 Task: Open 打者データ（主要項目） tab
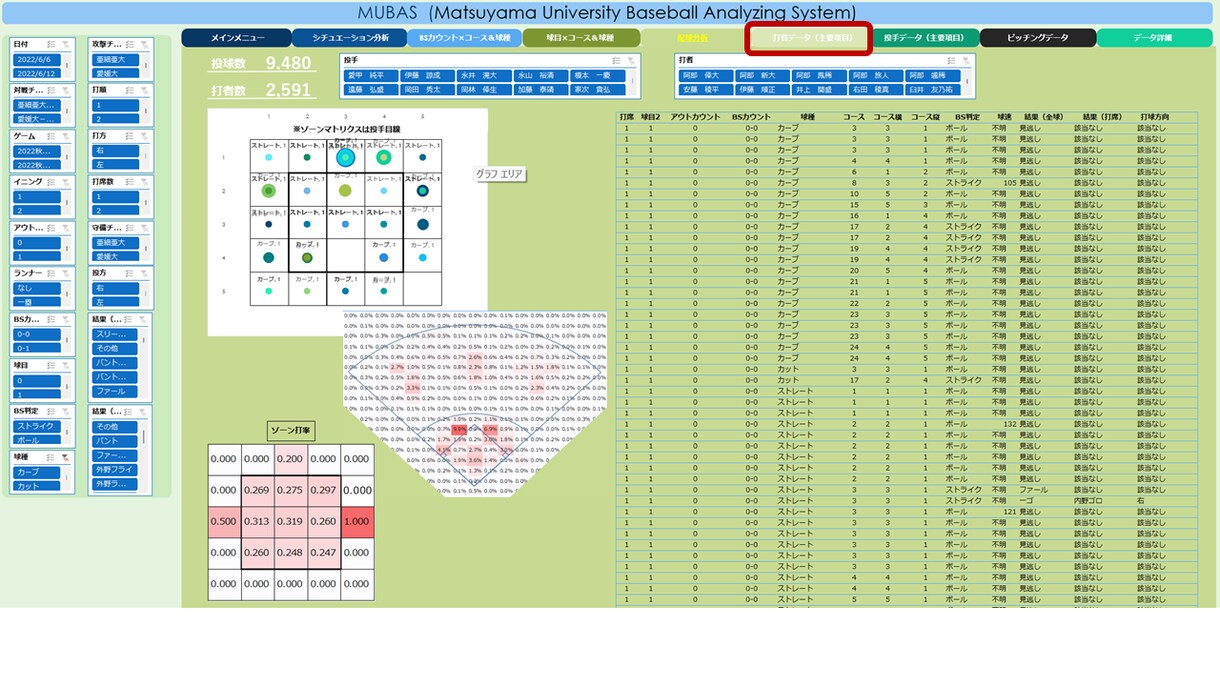810,38
